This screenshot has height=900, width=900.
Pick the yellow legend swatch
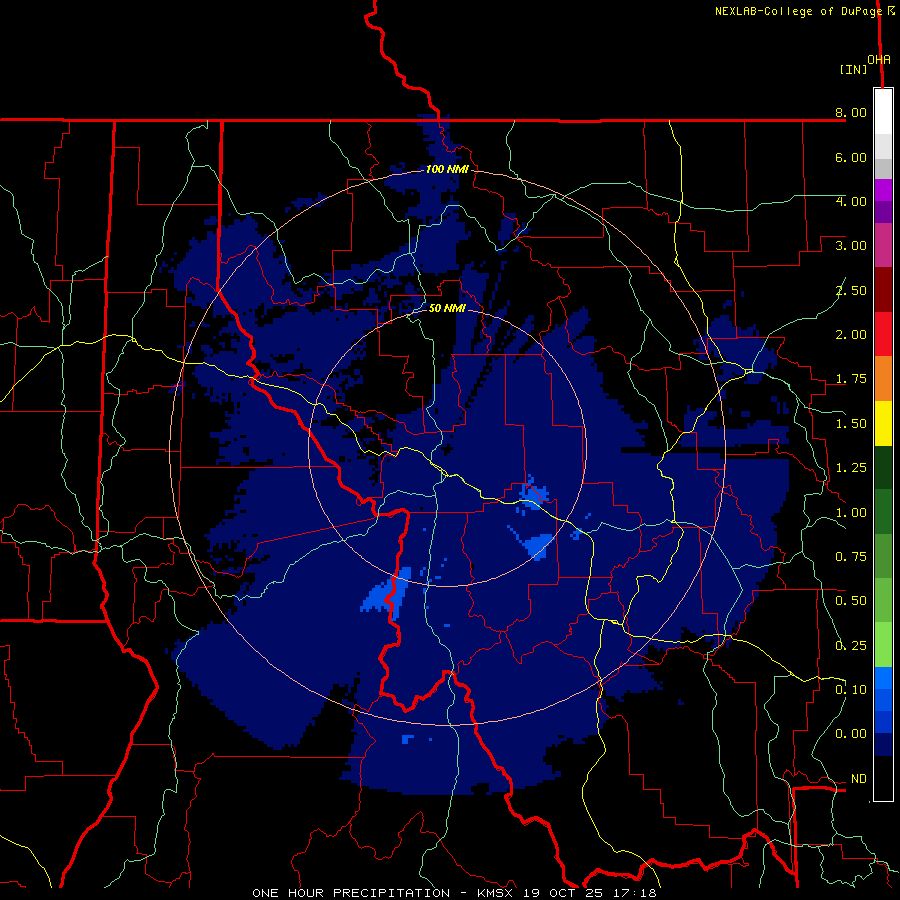883,424
